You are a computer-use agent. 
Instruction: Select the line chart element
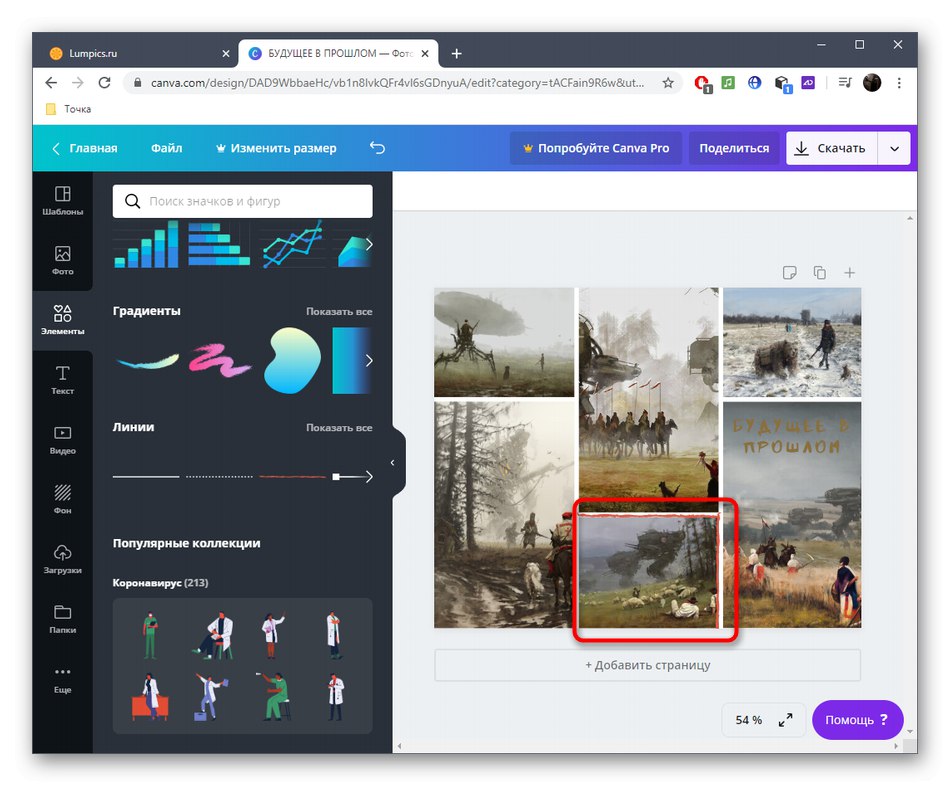(x=293, y=244)
